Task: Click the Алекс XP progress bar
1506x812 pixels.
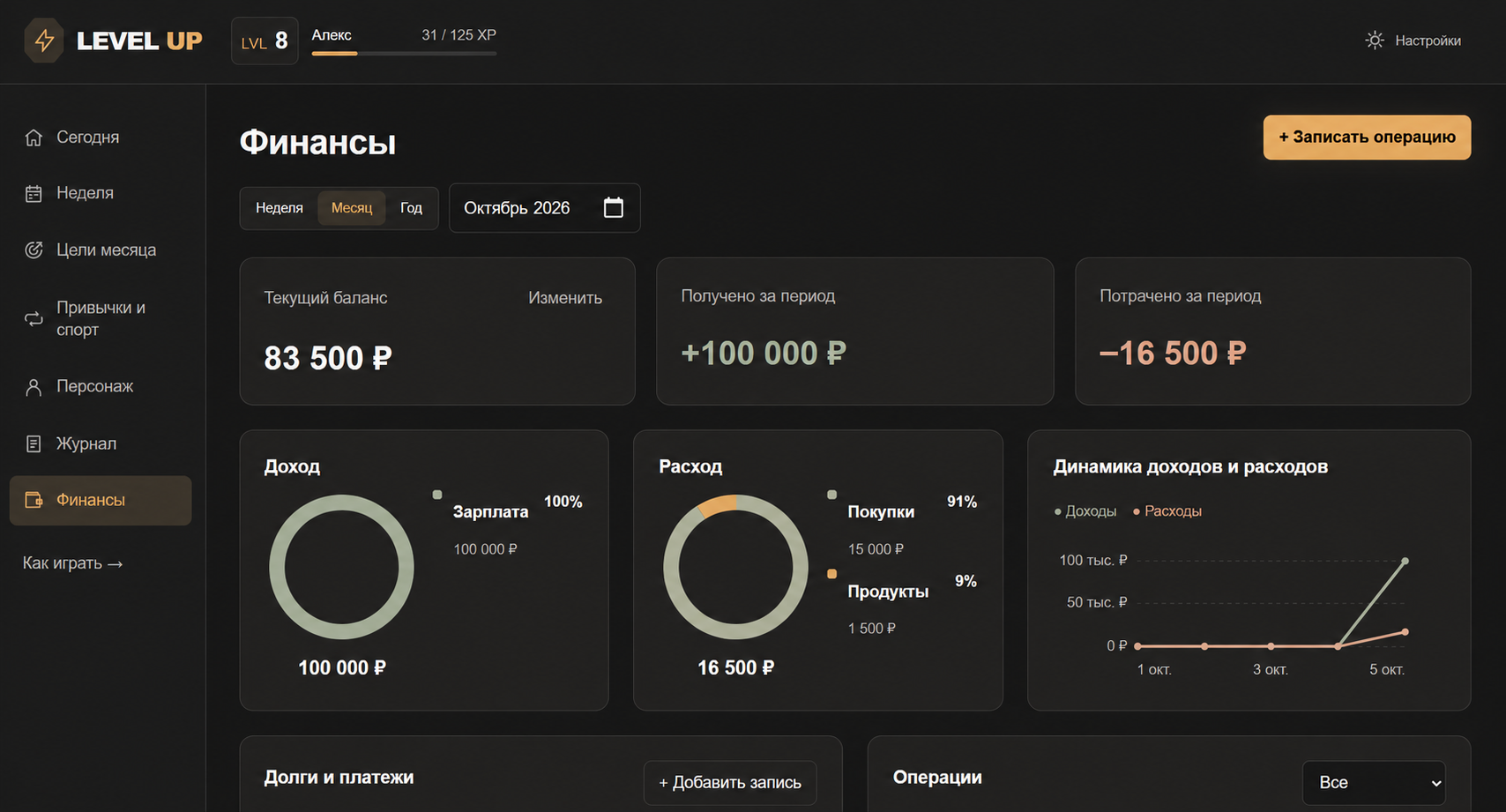Action: coord(404,54)
